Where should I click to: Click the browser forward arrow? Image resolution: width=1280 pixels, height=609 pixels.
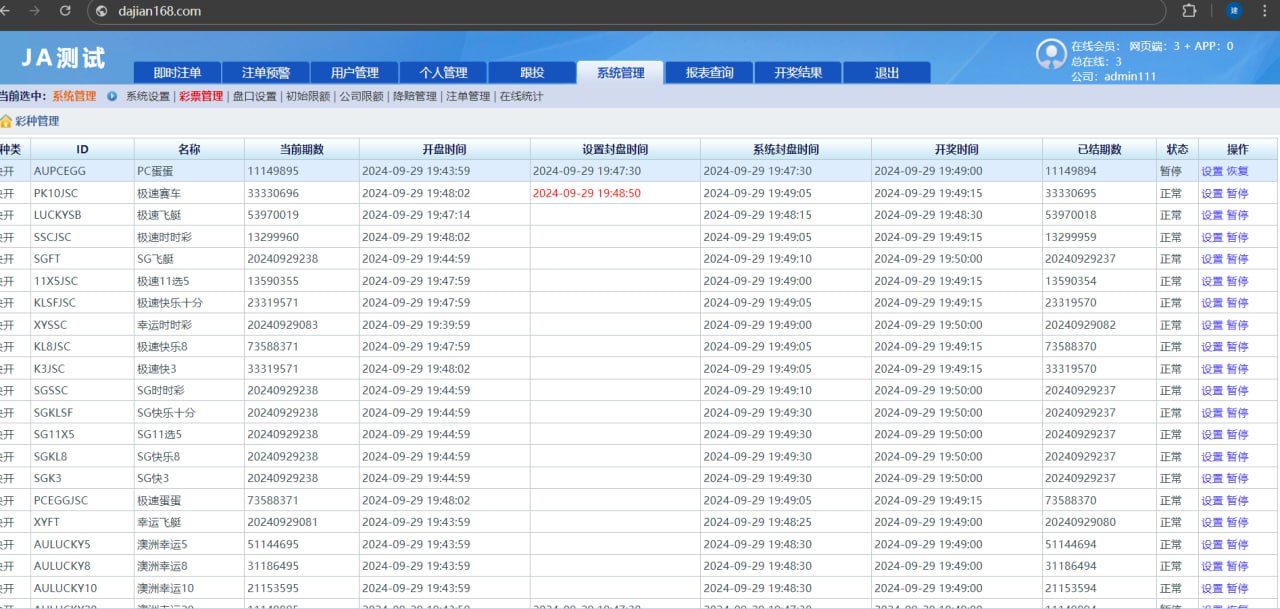35,11
